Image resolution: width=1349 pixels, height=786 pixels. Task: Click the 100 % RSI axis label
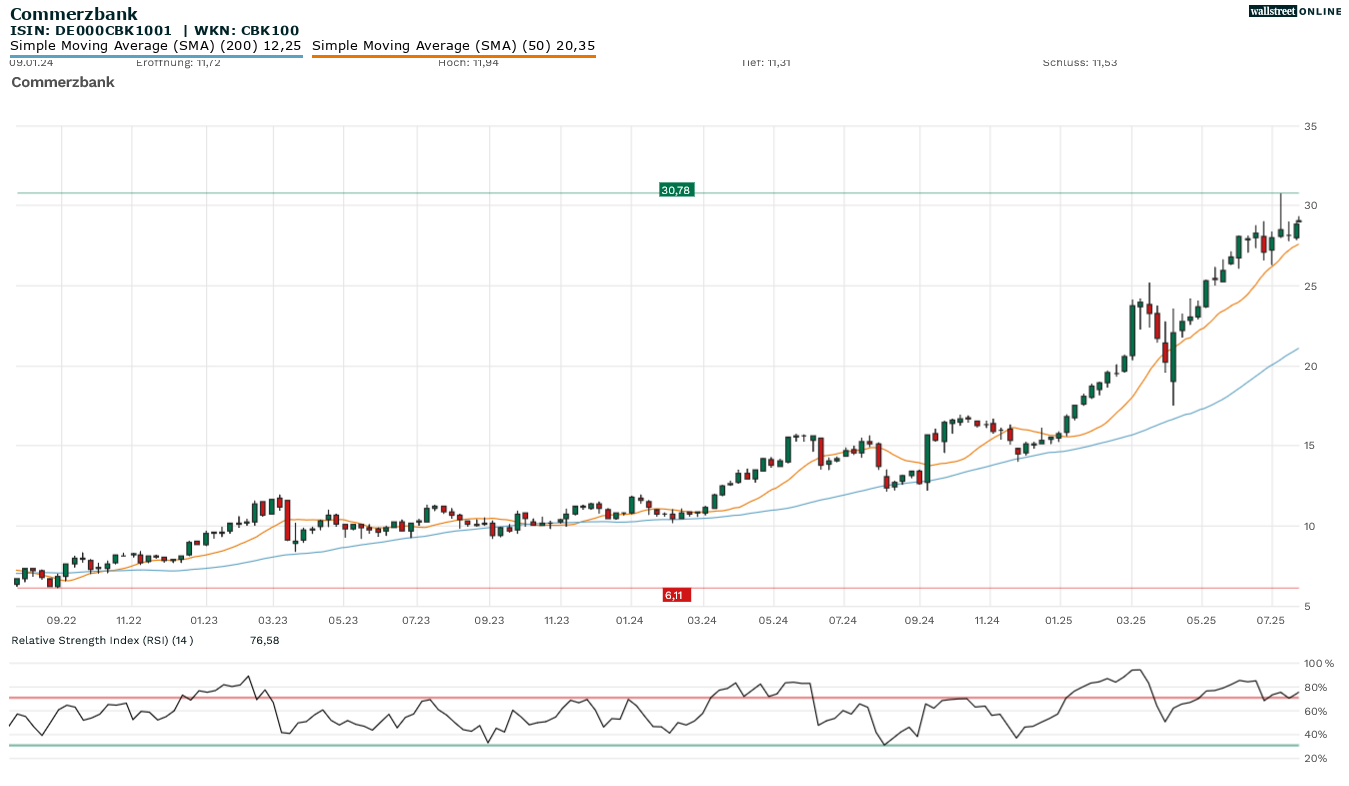(1319, 663)
